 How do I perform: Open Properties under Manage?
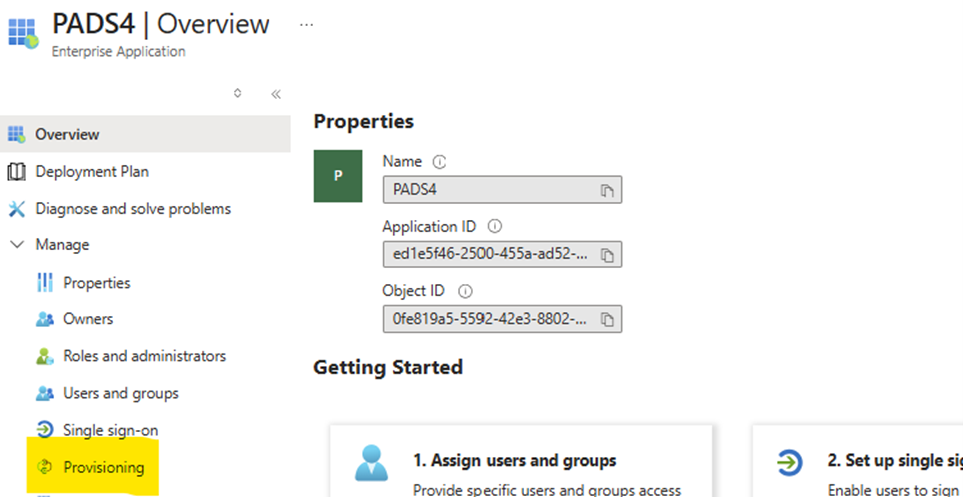point(96,283)
